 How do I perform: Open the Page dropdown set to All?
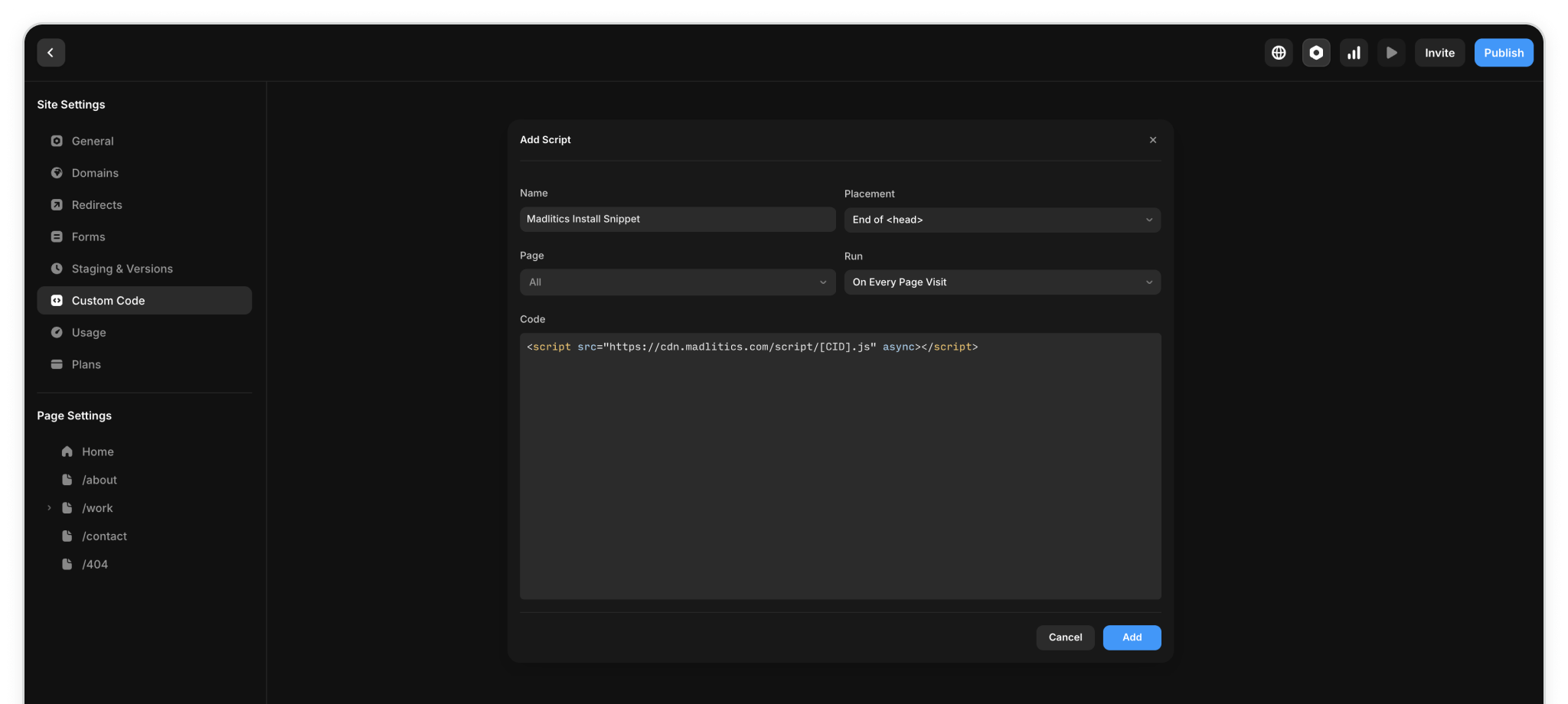678,282
